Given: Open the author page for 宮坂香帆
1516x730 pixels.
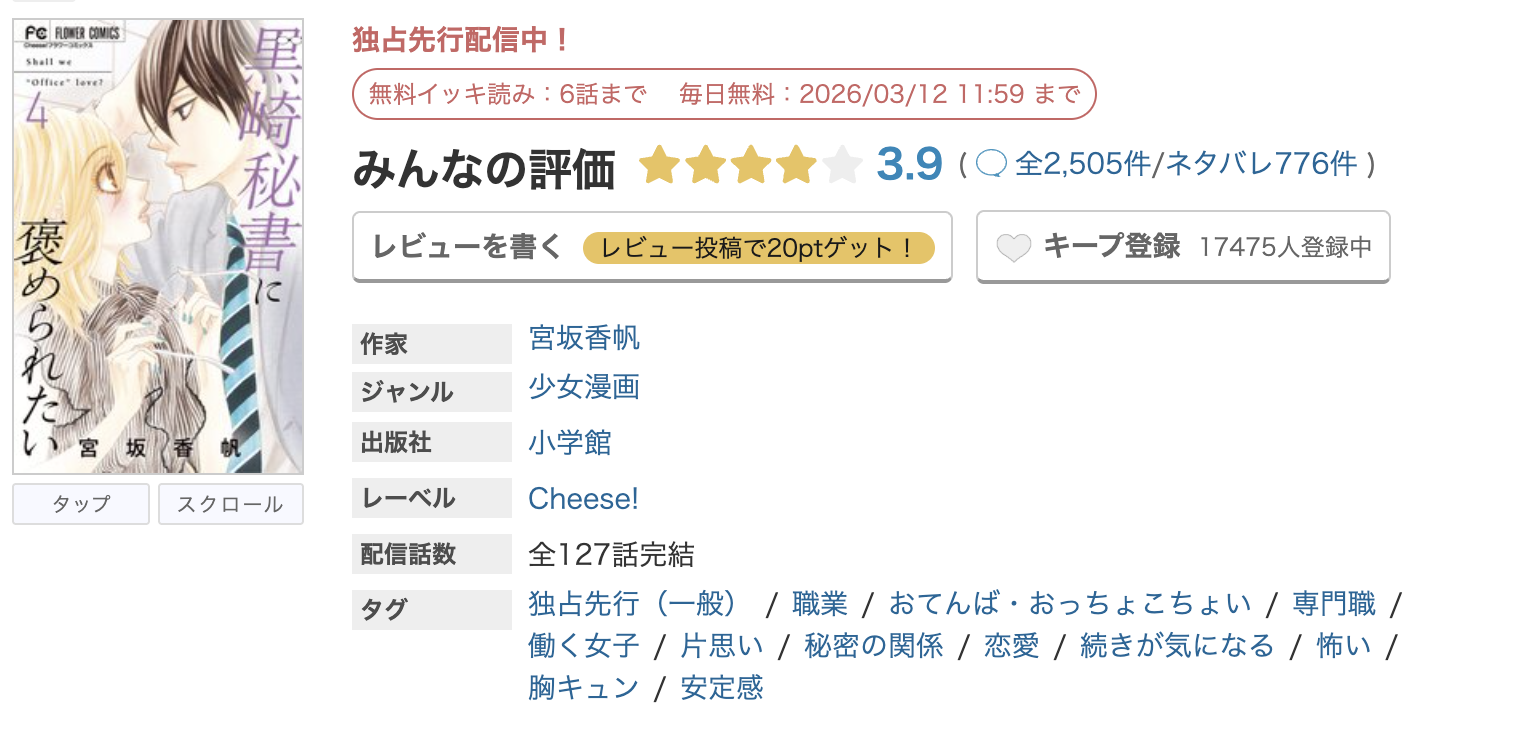Looking at the screenshot, I should click(x=584, y=339).
